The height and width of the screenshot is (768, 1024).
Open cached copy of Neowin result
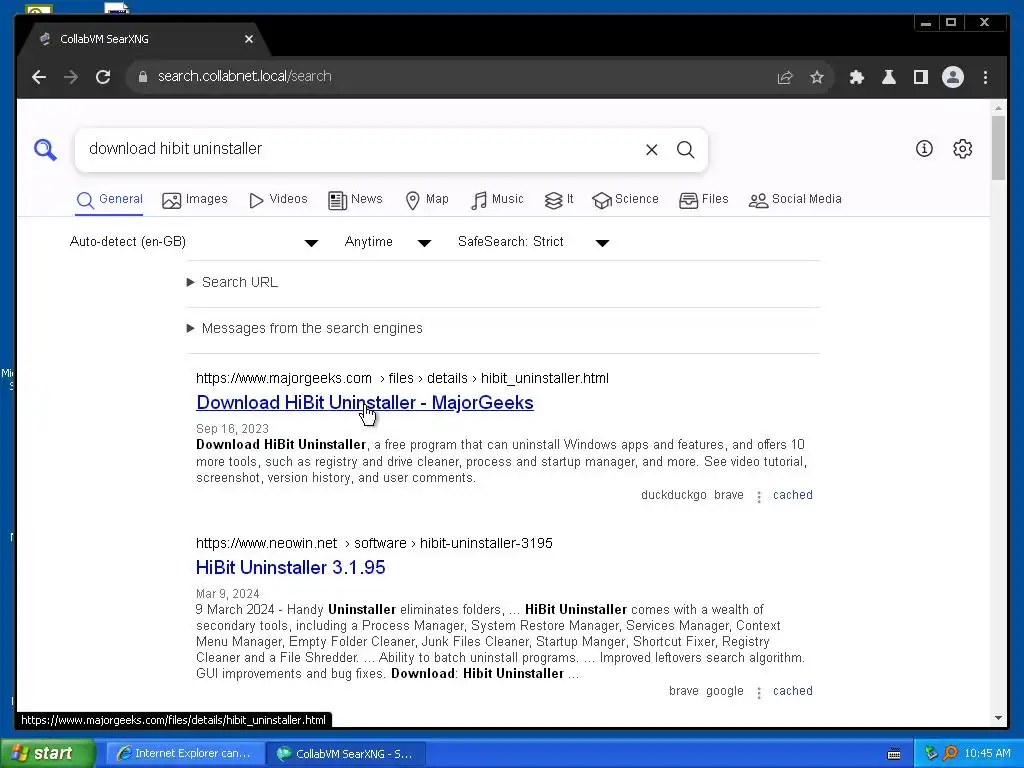[793, 691]
